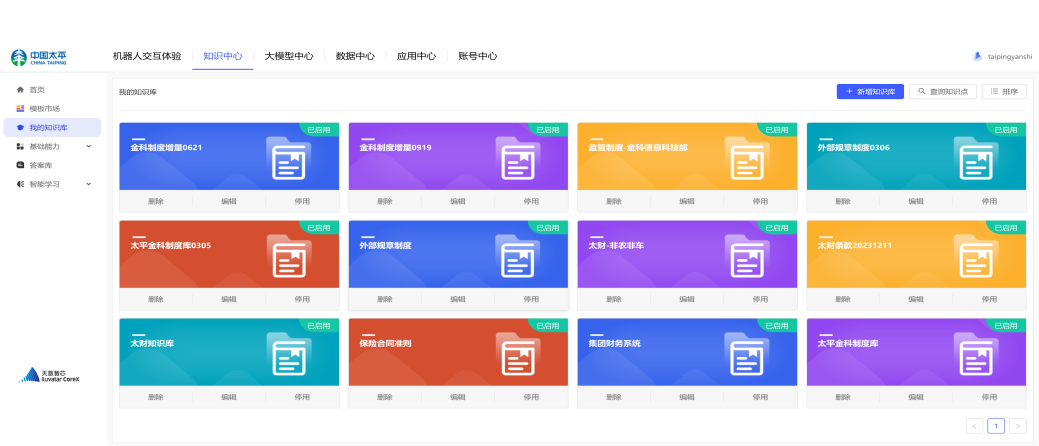The height and width of the screenshot is (446, 1039).
Task: Disable 太财条款20231211 via 停用
Action: pyautogui.click(x=989, y=300)
